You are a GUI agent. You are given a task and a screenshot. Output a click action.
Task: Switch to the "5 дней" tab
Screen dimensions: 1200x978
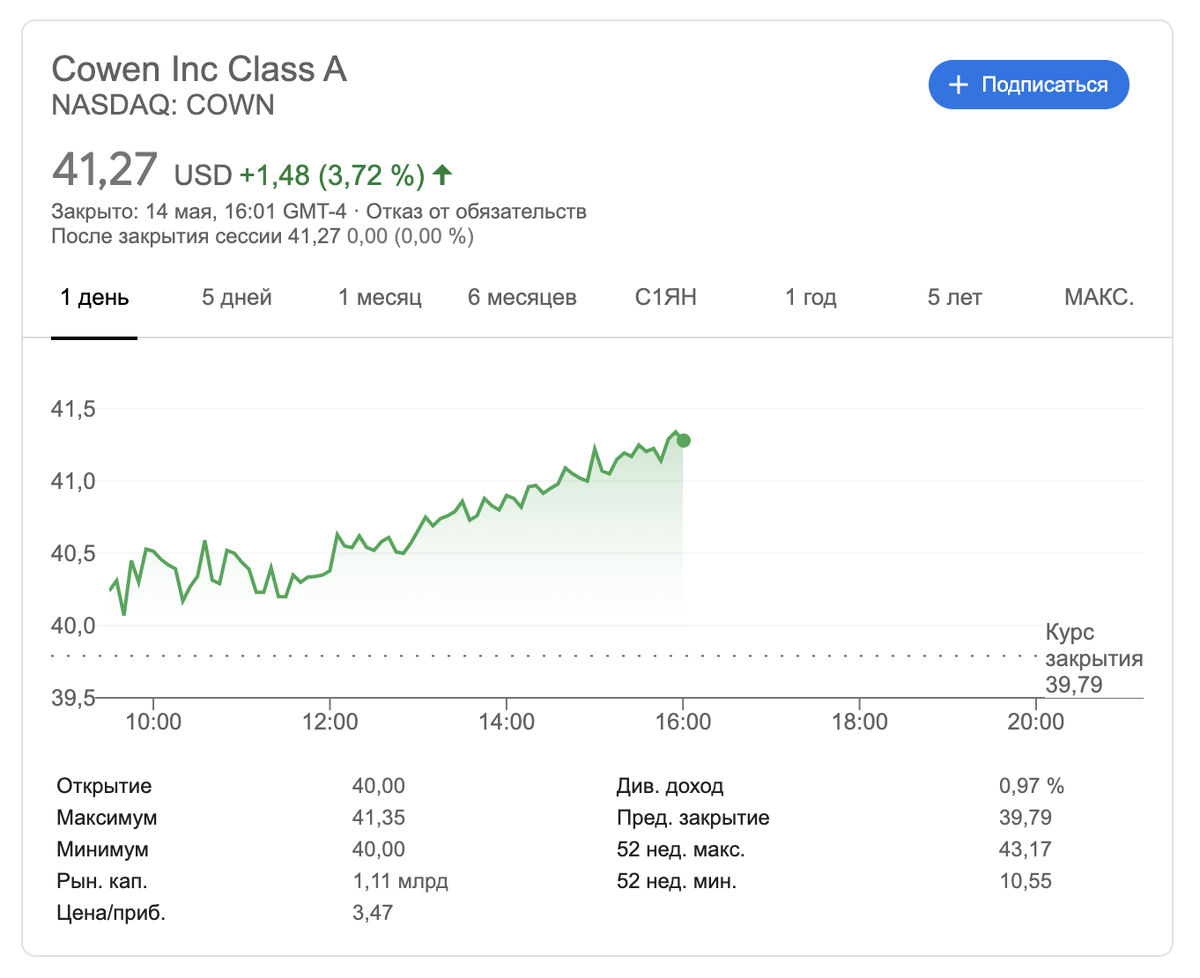click(237, 298)
